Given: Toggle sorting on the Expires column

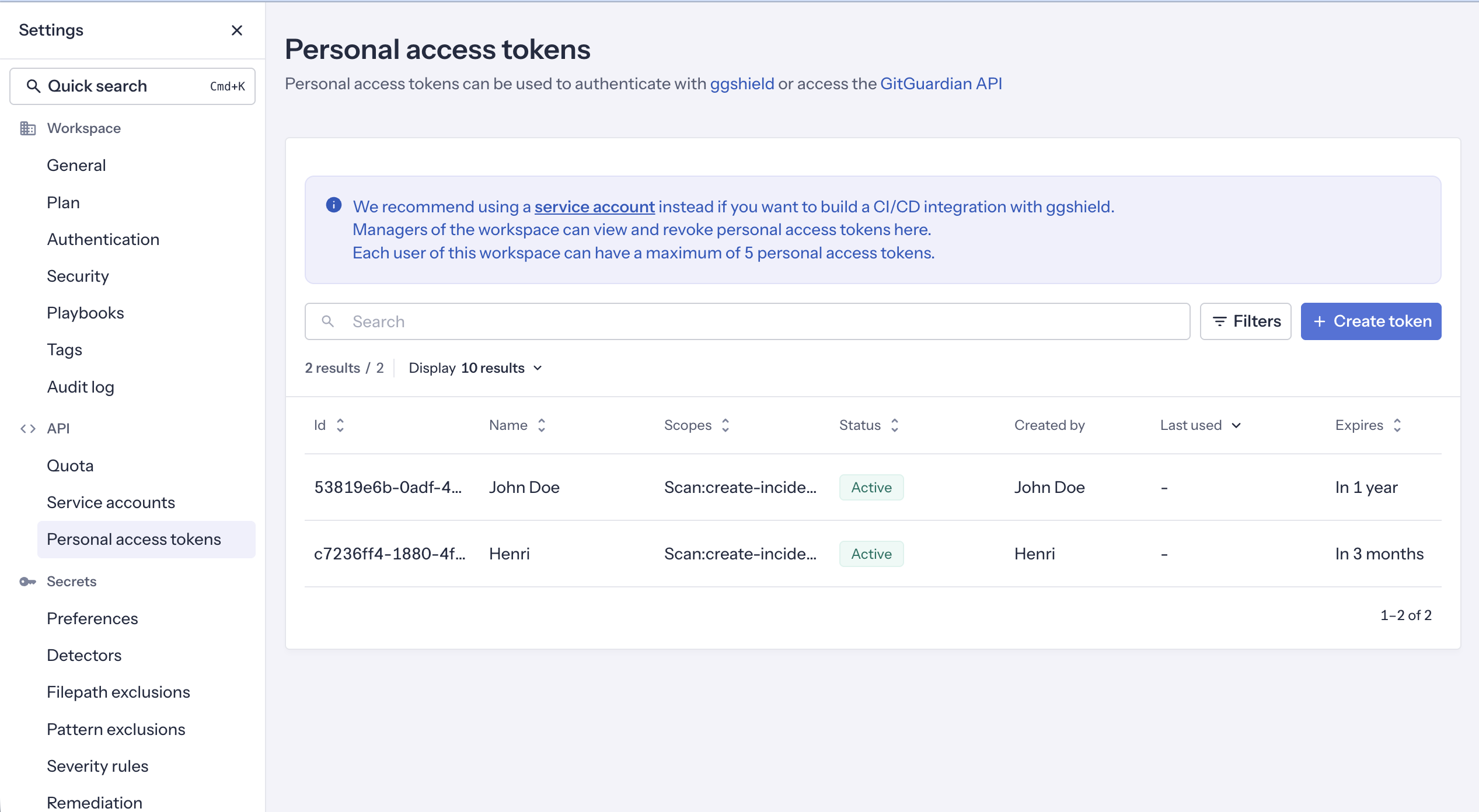Looking at the screenshot, I should 1397,425.
